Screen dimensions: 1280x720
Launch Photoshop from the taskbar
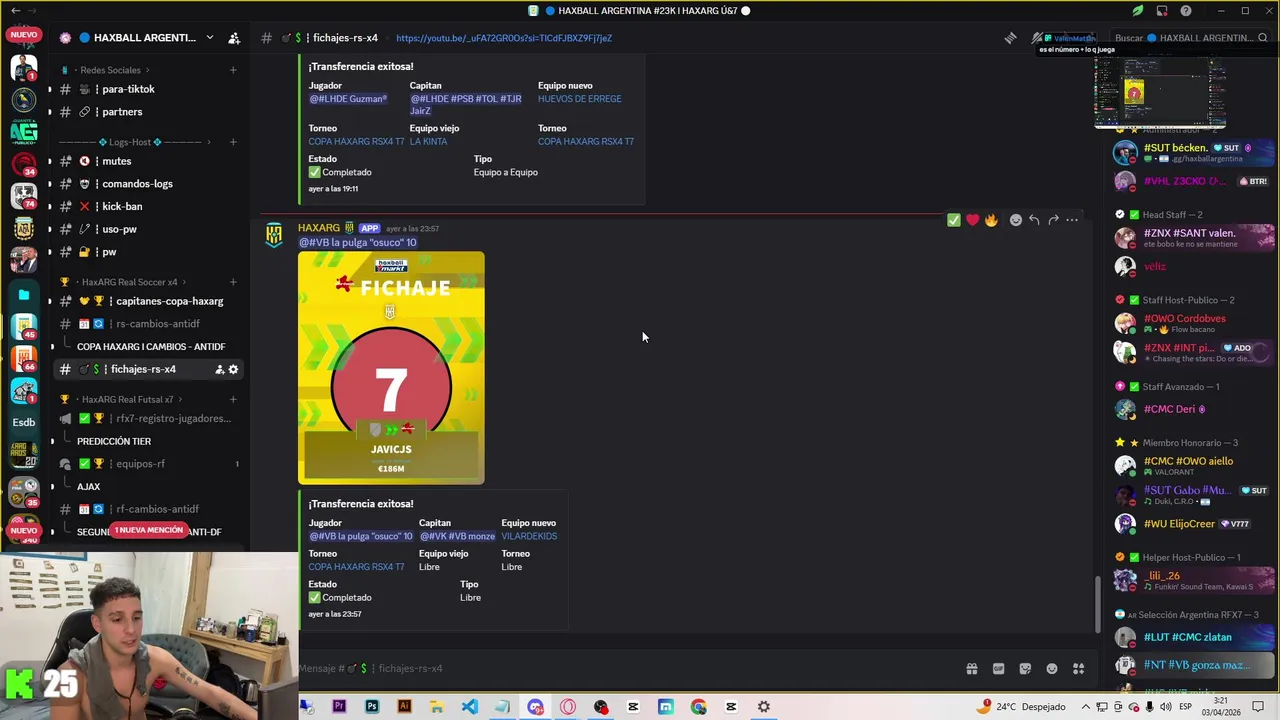(372, 707)
